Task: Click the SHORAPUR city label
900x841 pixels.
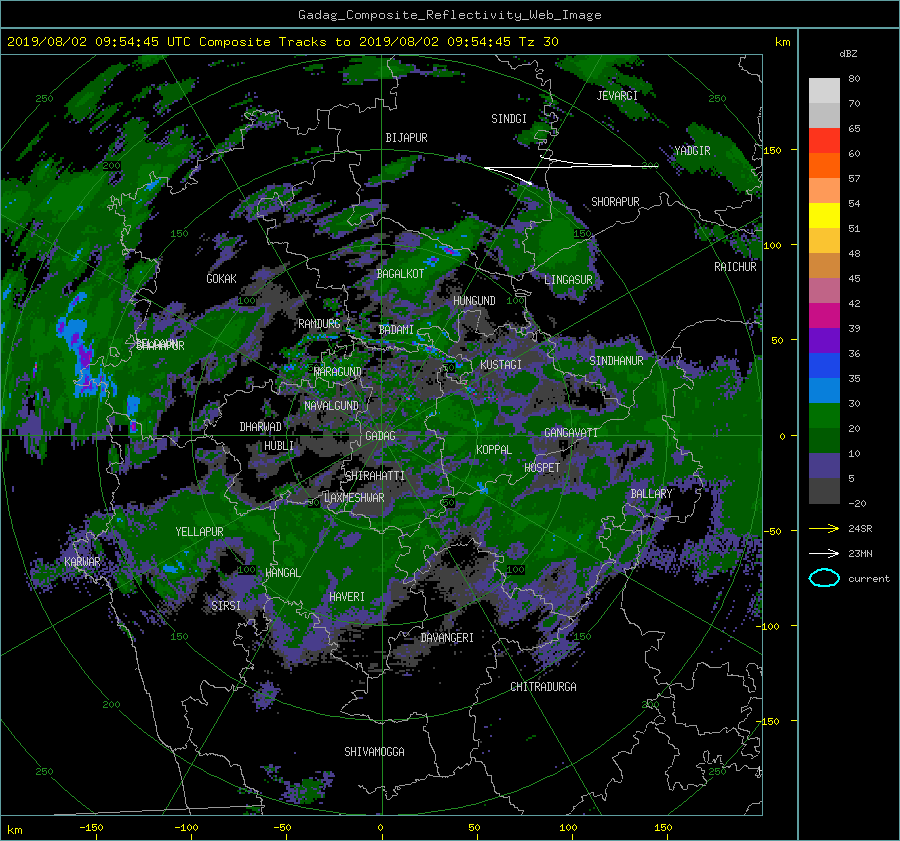Action: (x=615, y=202)
